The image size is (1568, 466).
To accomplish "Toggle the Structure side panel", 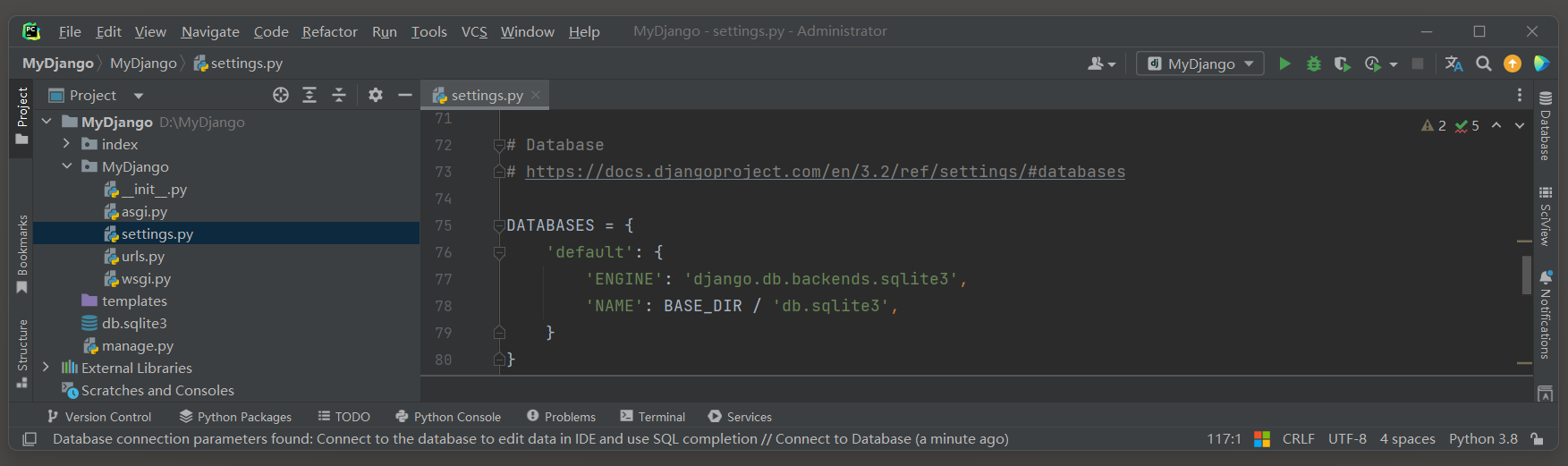I will [x=22, y=353].
